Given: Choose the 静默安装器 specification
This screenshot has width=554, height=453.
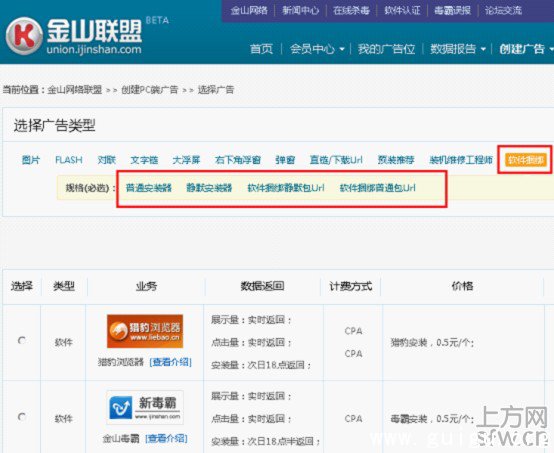Looking at the screenshot, I should (209, 188).
